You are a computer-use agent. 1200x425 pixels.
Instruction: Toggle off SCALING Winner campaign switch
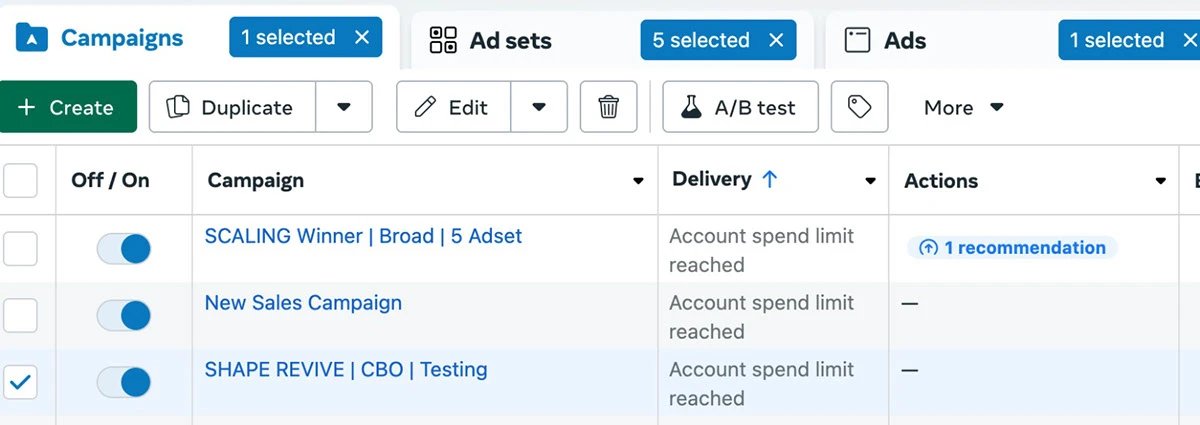[x=124, y=249]
